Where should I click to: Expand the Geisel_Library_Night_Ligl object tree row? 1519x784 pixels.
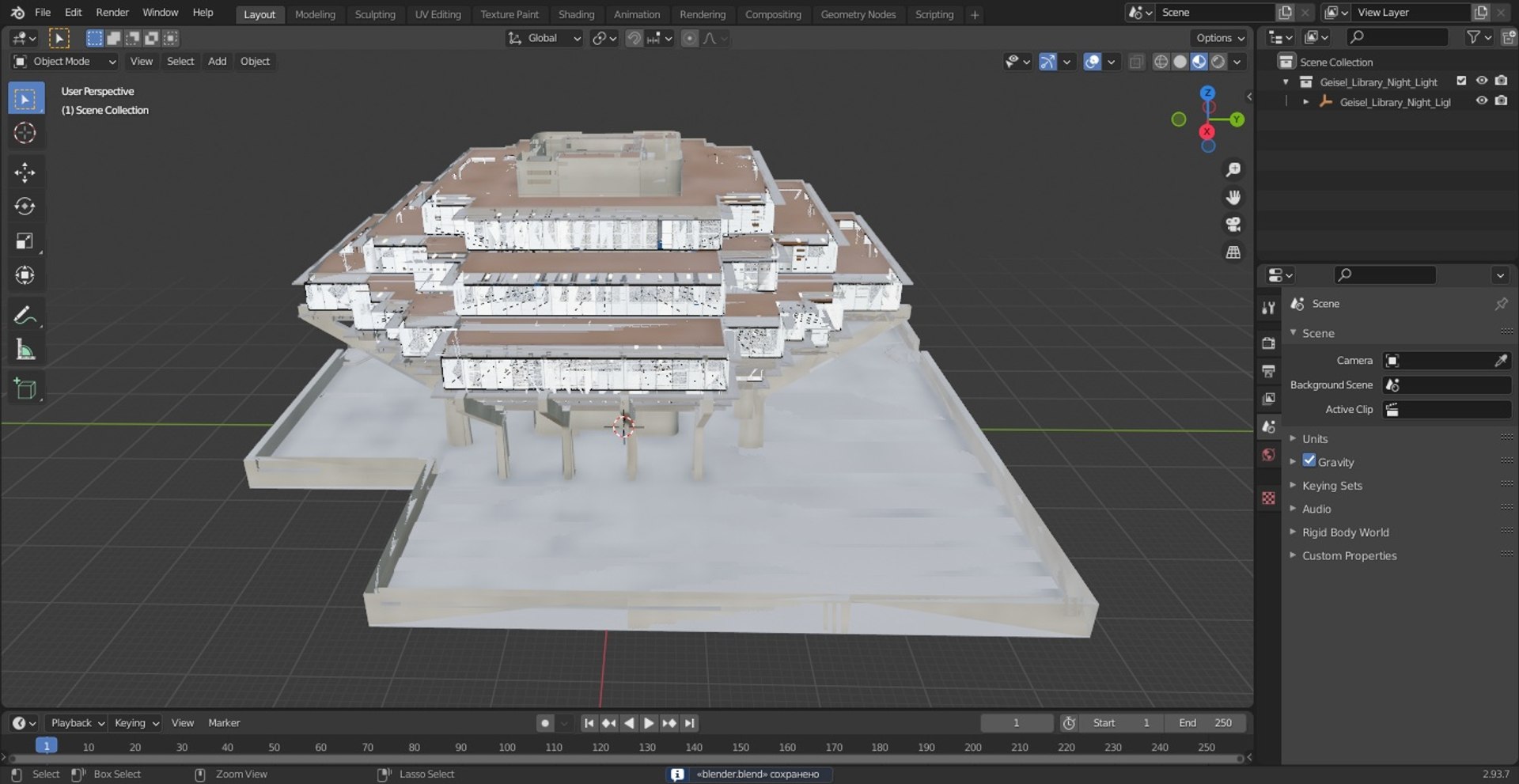point(1305,102)
